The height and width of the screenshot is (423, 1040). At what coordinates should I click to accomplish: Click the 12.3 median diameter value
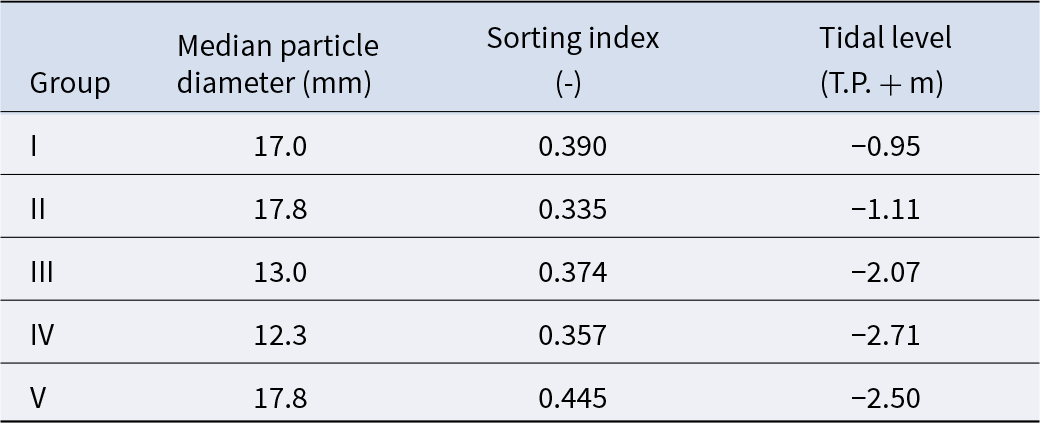(281, 335)
